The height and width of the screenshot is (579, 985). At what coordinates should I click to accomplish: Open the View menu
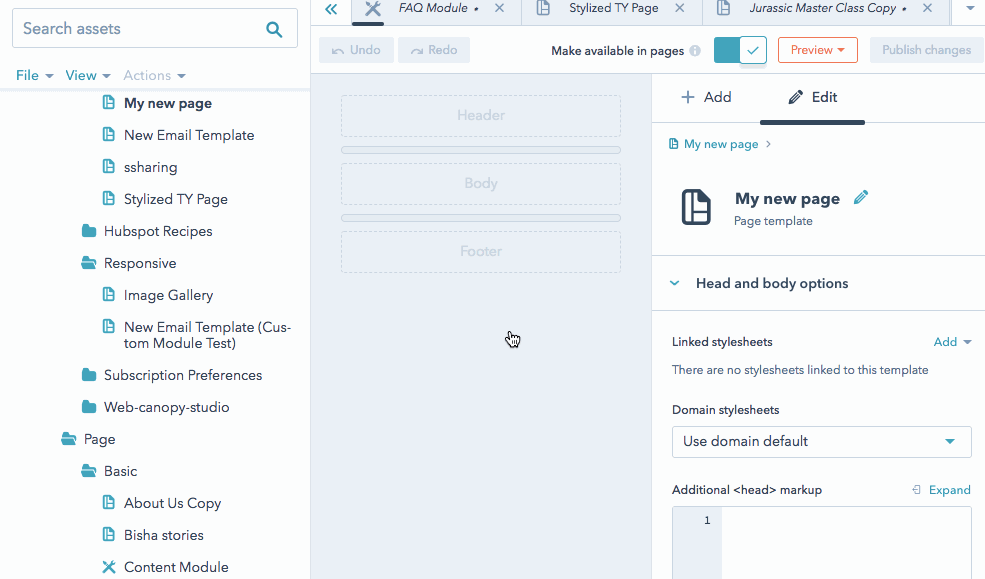tap(88, 75)
